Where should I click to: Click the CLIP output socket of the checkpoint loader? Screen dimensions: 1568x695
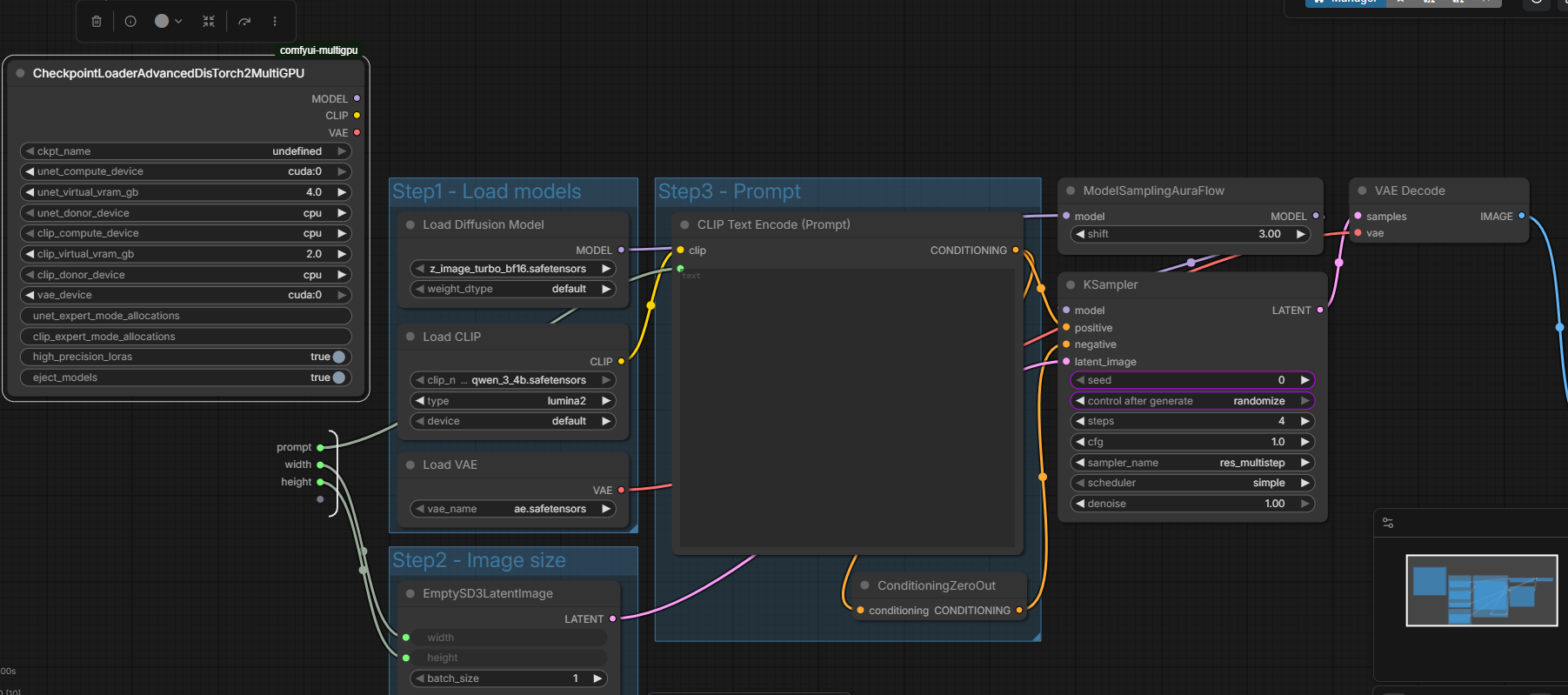pos(357,116)
